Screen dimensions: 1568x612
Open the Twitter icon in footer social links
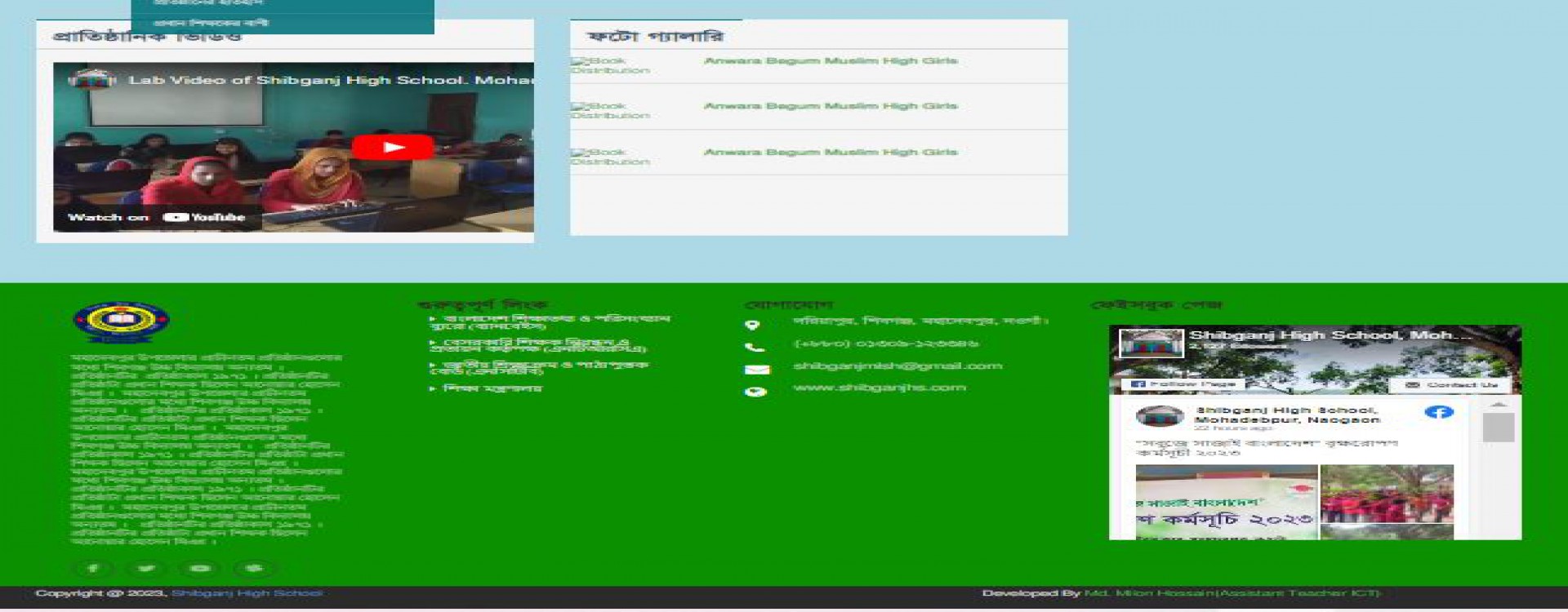(x=146, y=568)
